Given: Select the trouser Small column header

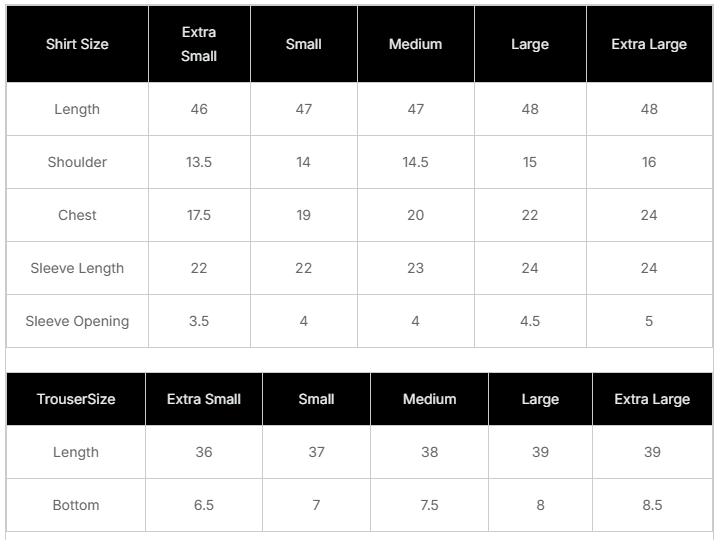Looking at the screenshot, I should point(316,399).
